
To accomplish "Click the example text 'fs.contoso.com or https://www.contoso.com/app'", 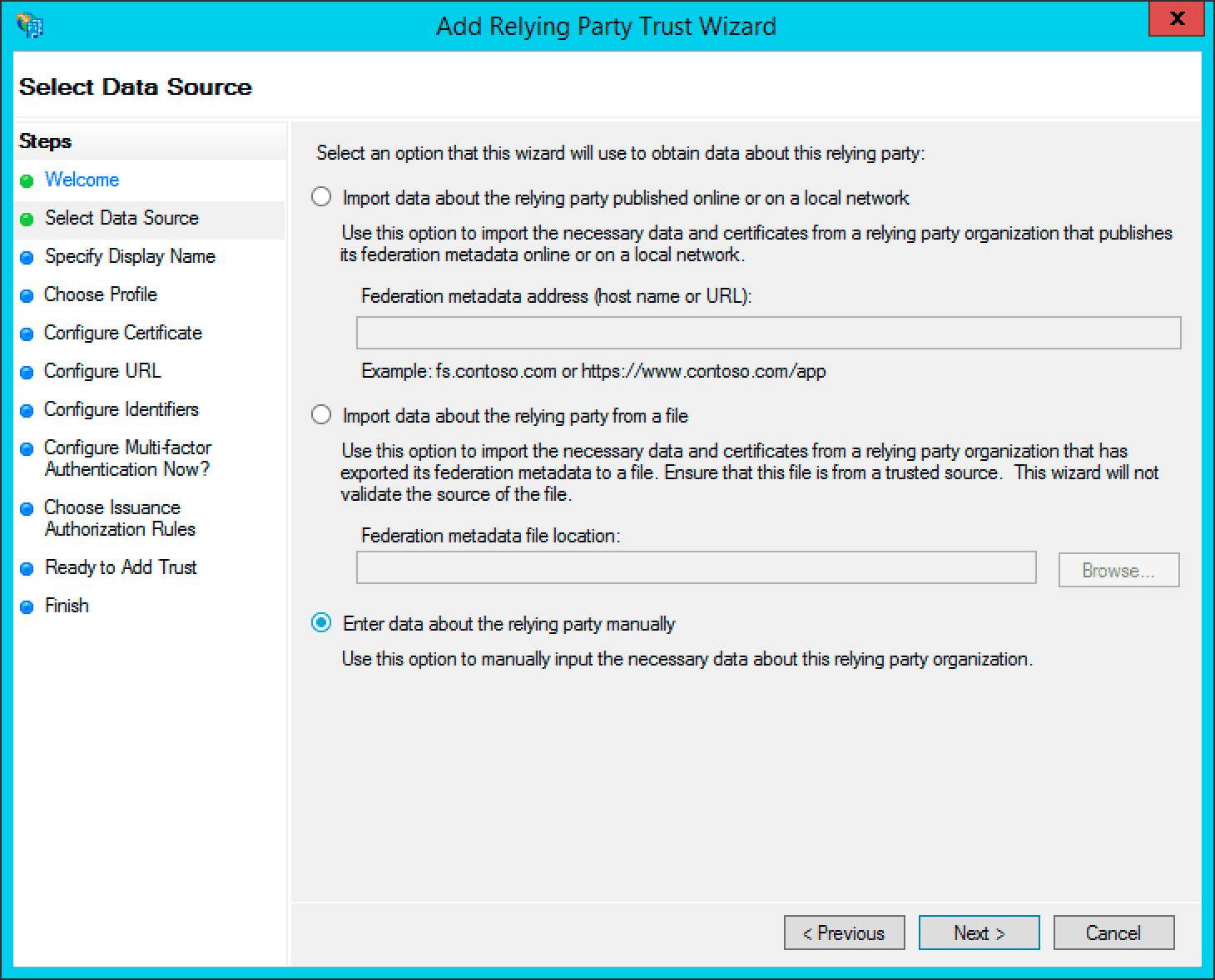I will [x=630, y=371].
